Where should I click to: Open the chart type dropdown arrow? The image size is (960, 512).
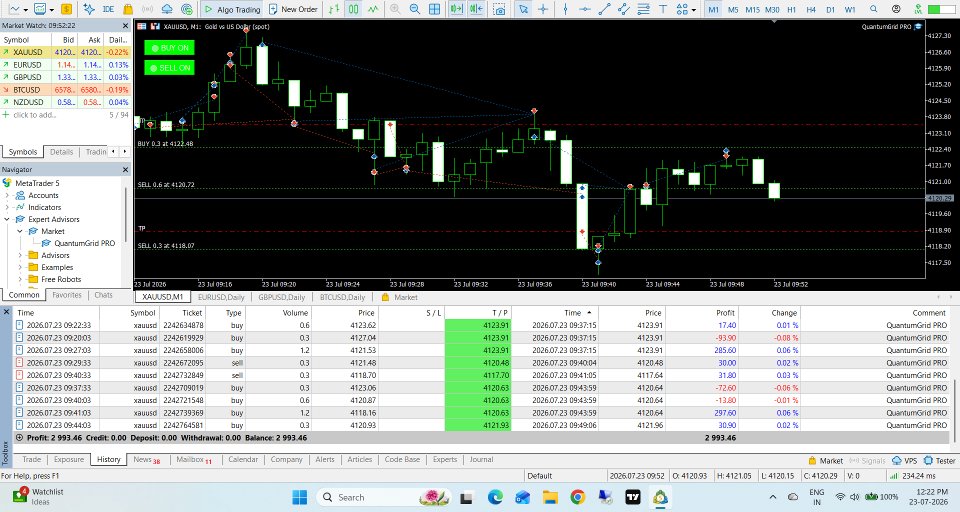(26, 10)
